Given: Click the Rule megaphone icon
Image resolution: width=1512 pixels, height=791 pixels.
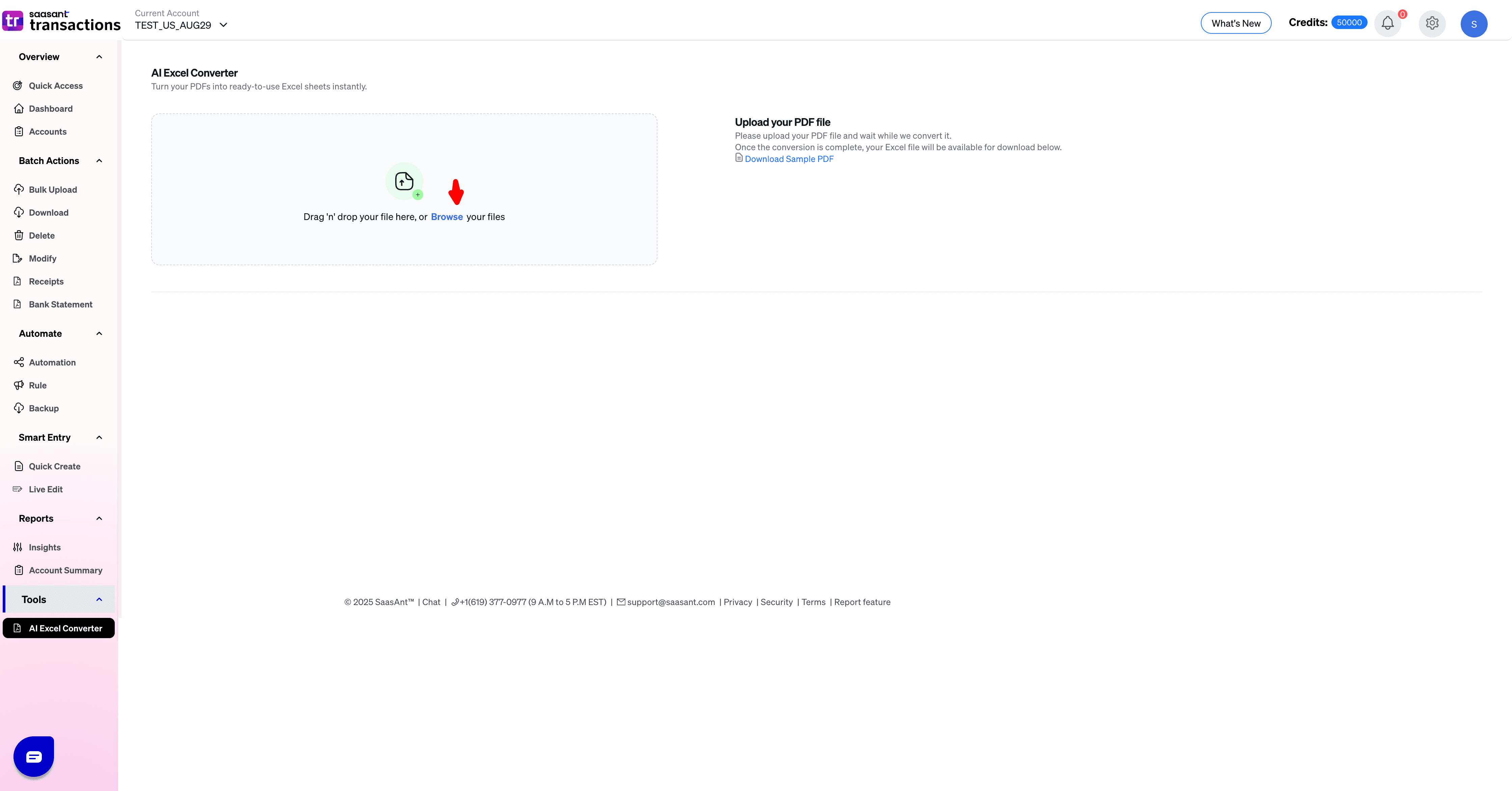Looking at the screenshot, I should [18, 385].
